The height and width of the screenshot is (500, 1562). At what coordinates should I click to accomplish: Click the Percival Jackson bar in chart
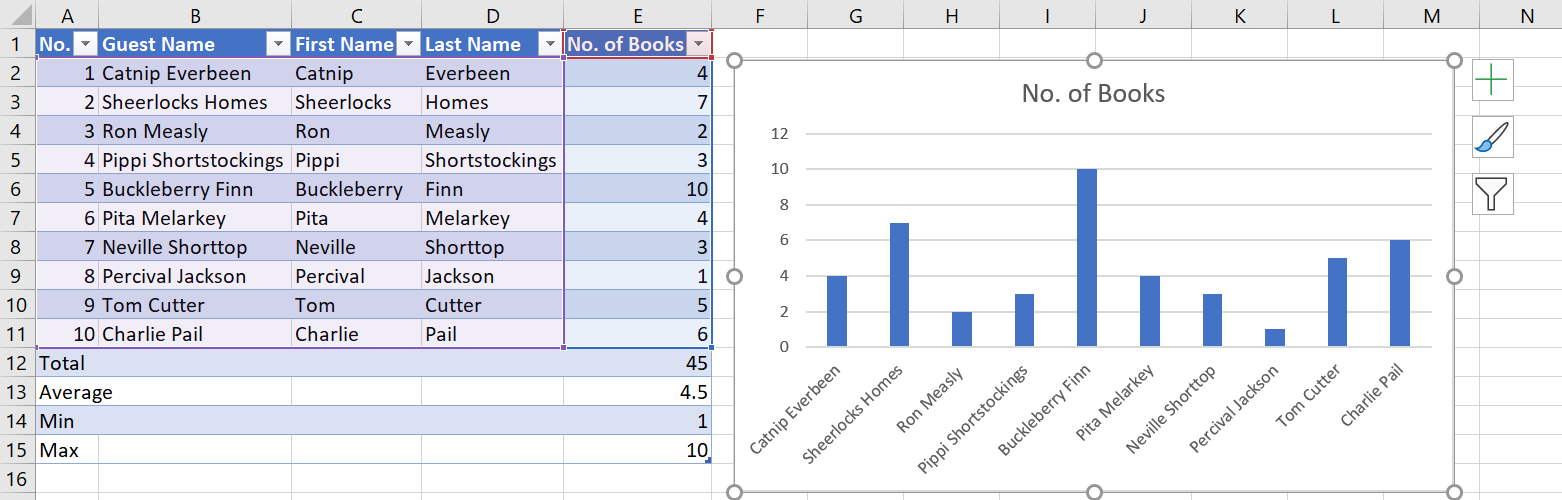(x=1274, y=338)
